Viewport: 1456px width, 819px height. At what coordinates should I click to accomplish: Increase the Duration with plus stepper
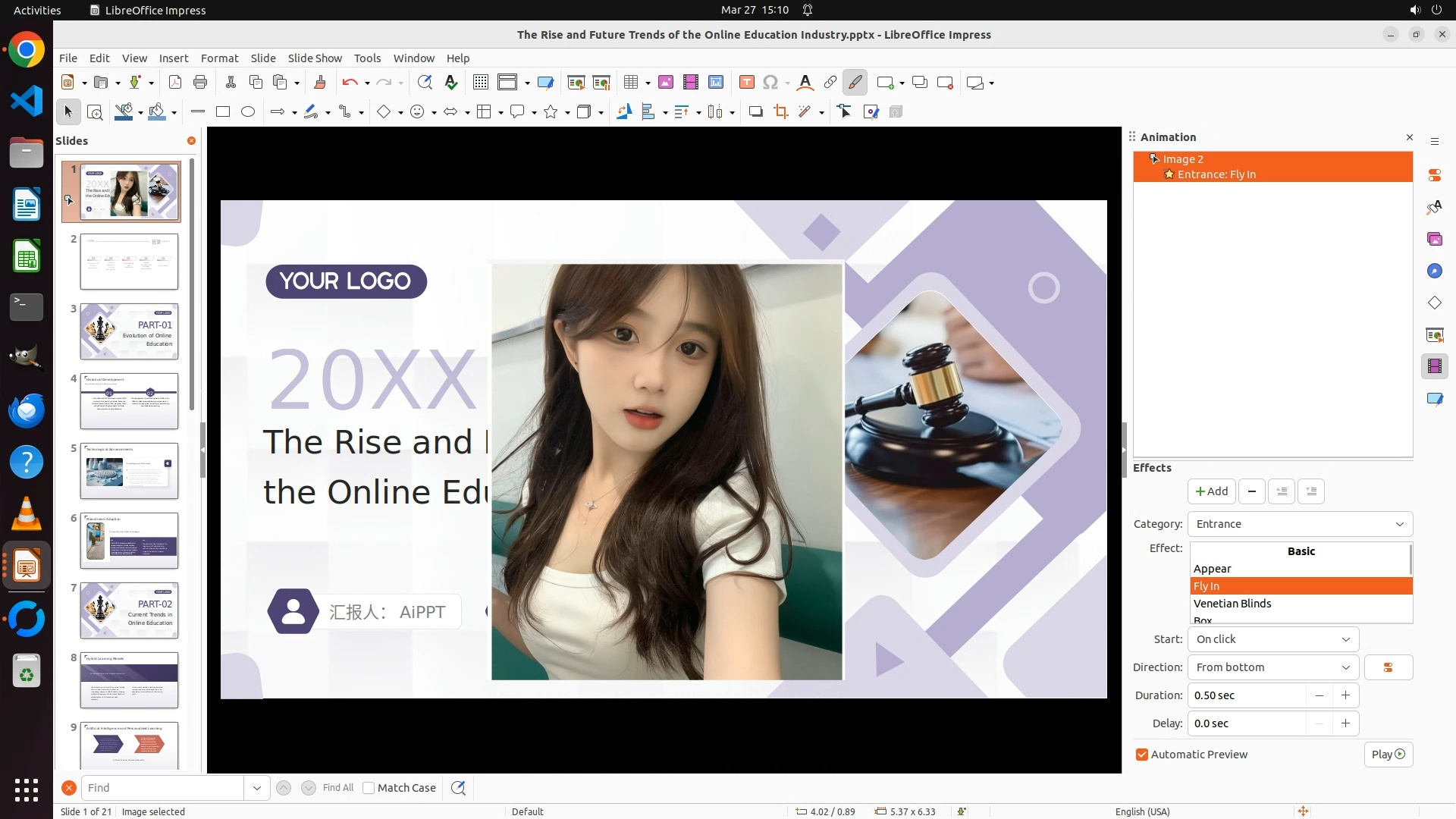click(1345, 695)
